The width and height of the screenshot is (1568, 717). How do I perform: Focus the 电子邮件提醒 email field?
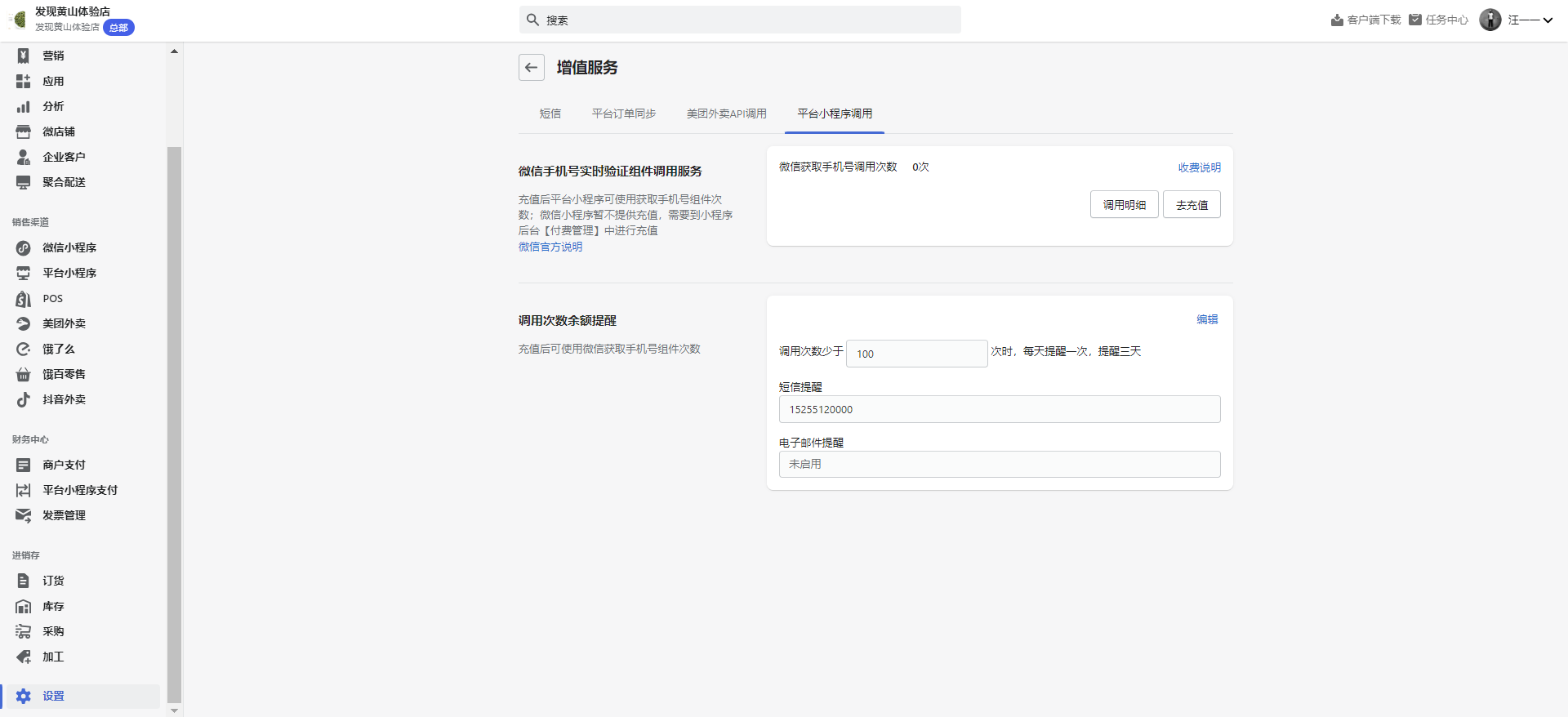[x=1000, y=464]
